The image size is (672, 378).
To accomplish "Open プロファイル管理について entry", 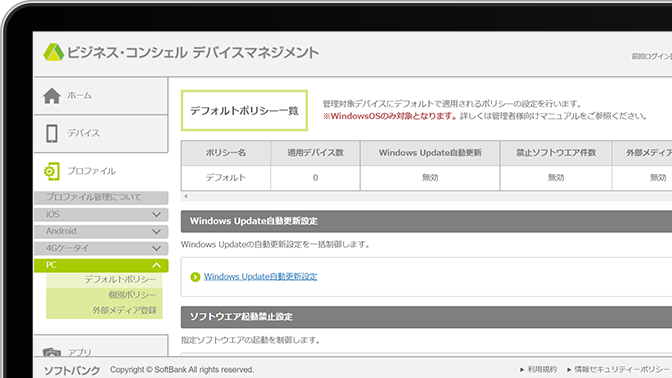I will tap(101, 197).
